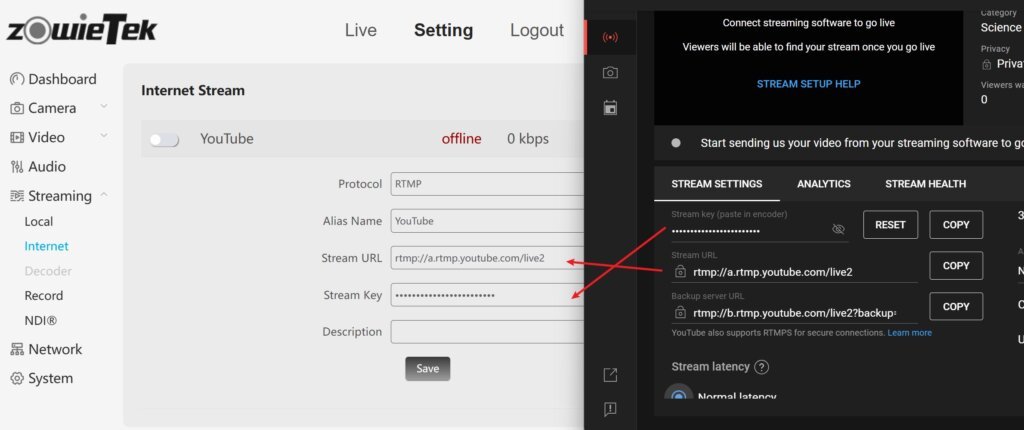The width and height of the screenshot is (1024, 430).
Task: Open the Stream Setup Help link
Action: point(808,84)
